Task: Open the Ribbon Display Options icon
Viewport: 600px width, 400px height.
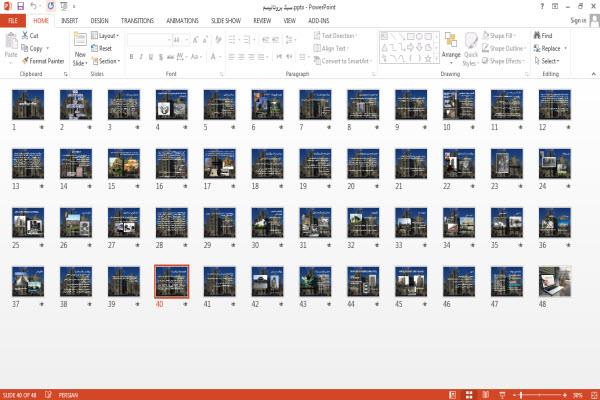Action: [555, 7]
